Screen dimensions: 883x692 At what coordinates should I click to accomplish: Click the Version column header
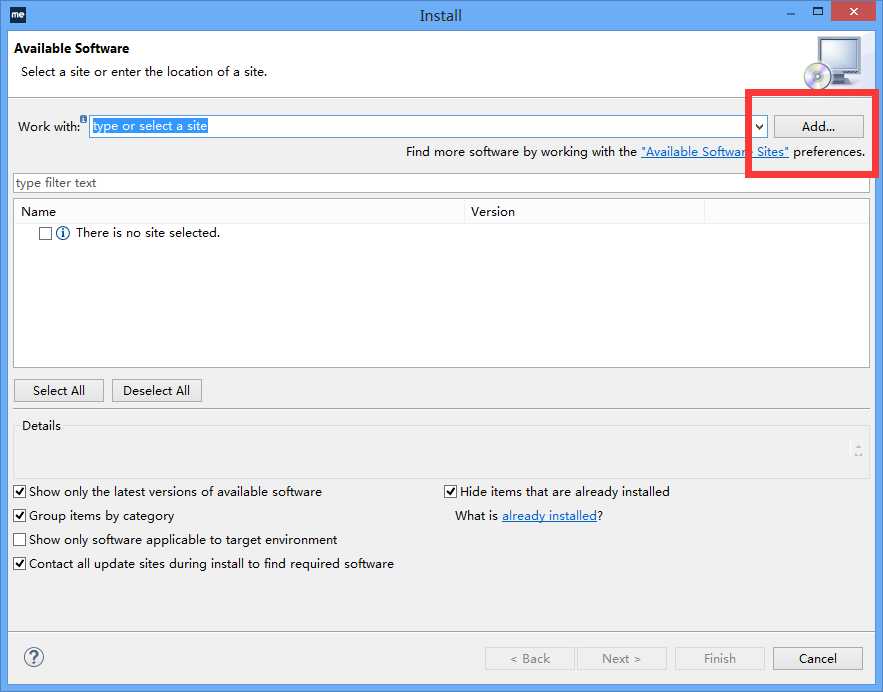[585, 212]
